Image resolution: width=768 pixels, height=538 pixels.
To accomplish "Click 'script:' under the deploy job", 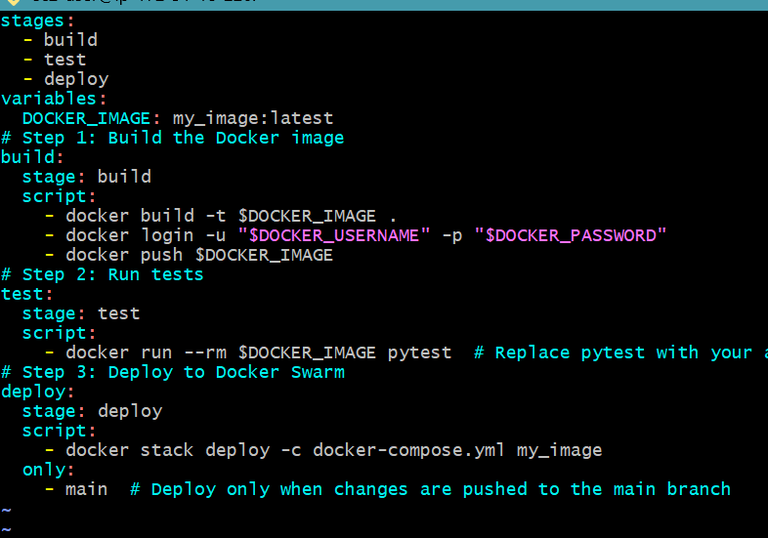I will [x=59, y=431].
